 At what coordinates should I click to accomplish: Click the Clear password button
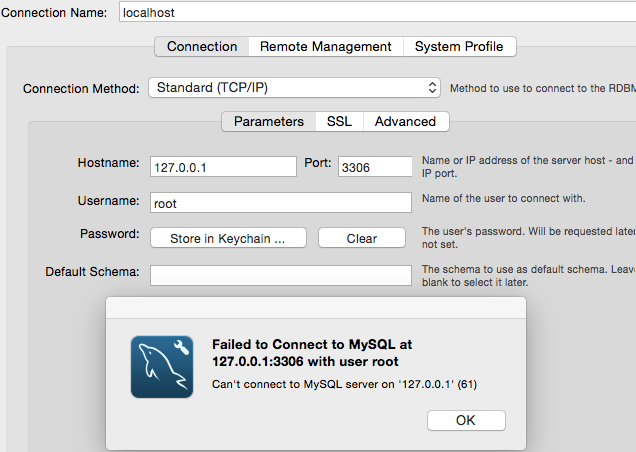click(x=362, y=238)
